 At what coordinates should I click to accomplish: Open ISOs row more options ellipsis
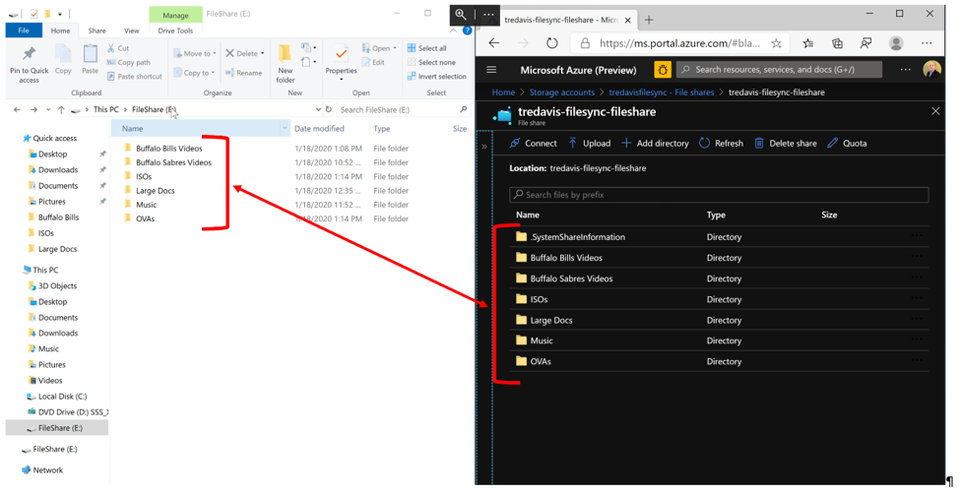pyautogui.click(x=917, y=298)
